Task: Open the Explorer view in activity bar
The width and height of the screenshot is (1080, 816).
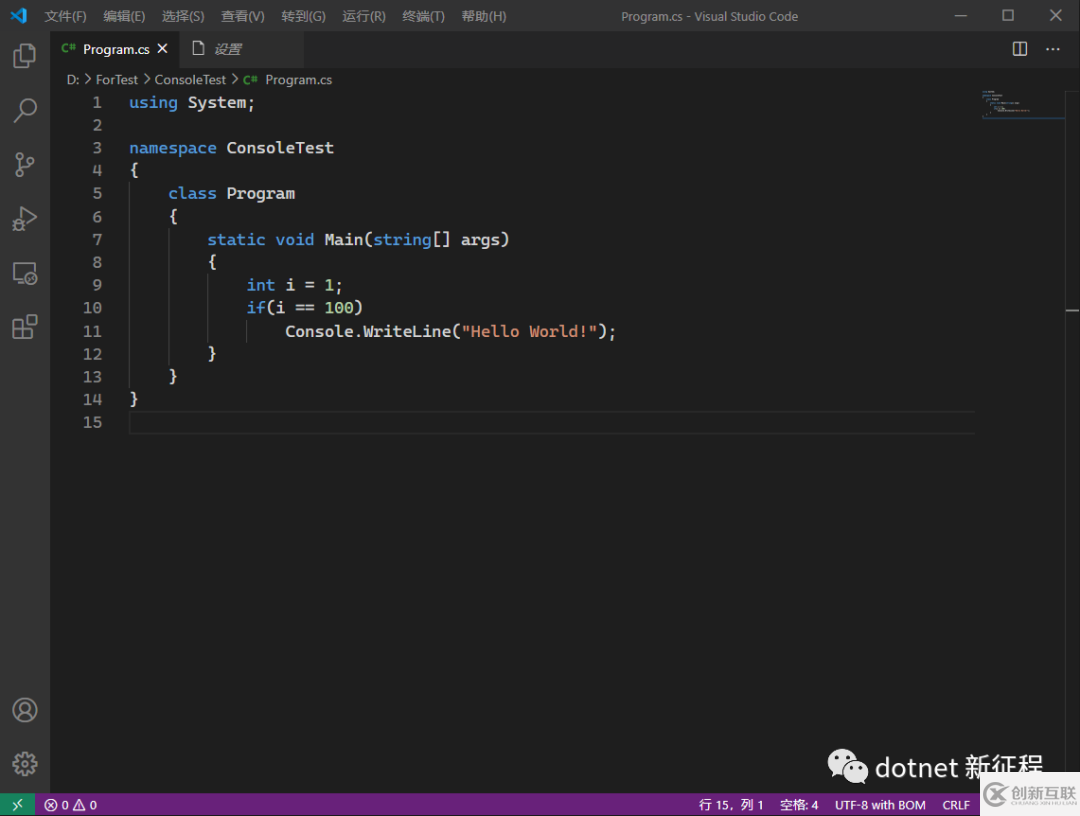Action: pos(25,56)
